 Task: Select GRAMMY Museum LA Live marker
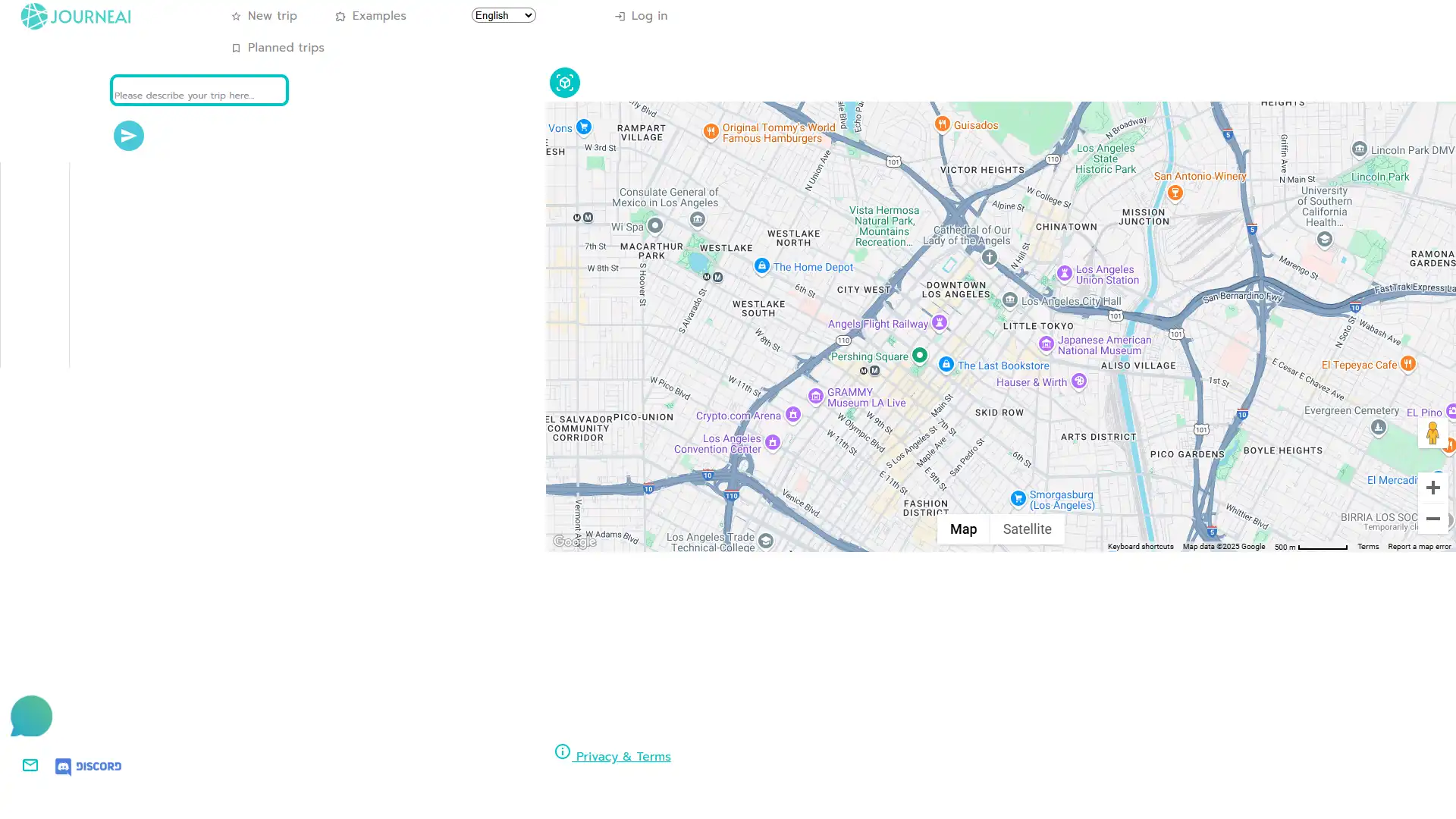coord(815,396)
